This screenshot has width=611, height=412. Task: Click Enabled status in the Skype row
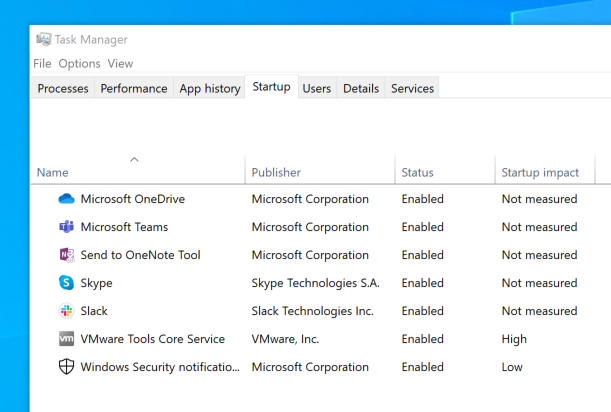click(422, 283)
